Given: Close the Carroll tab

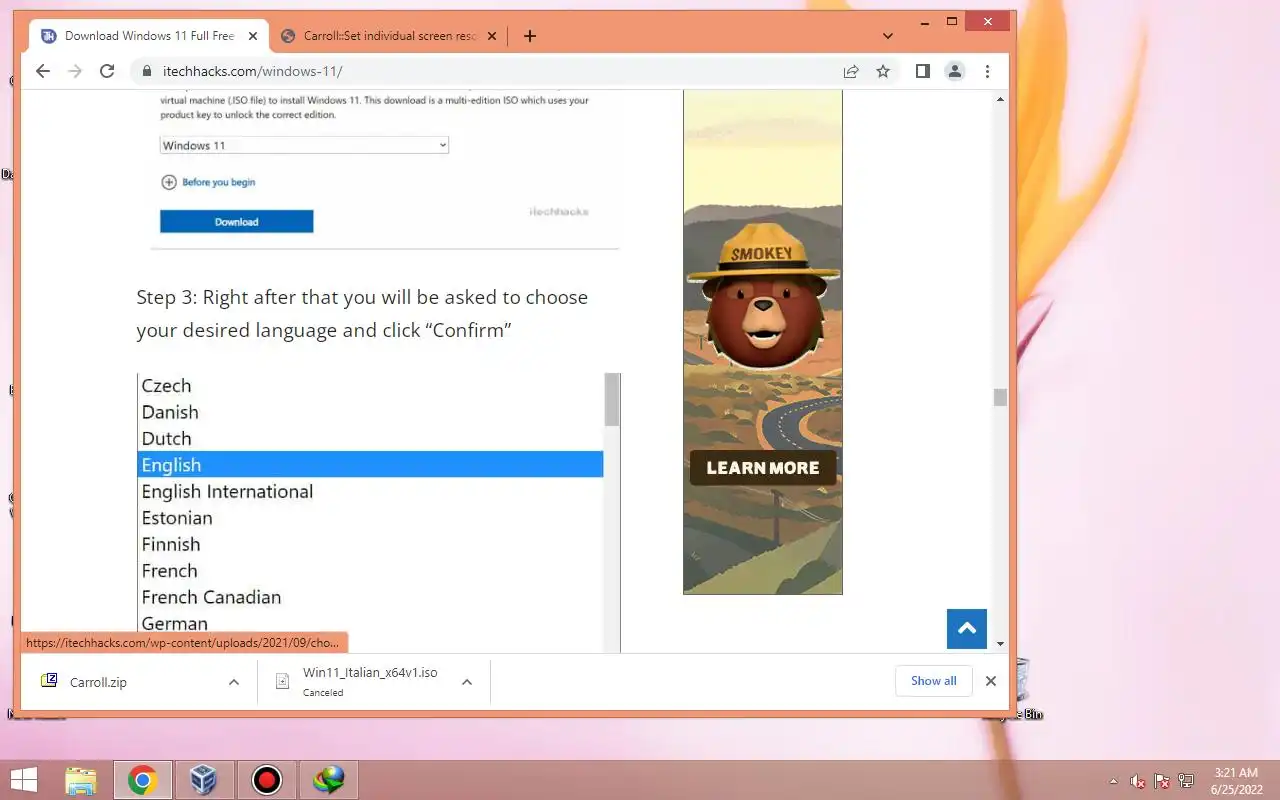Looking at the screenshot, I should tap(493, 36).
